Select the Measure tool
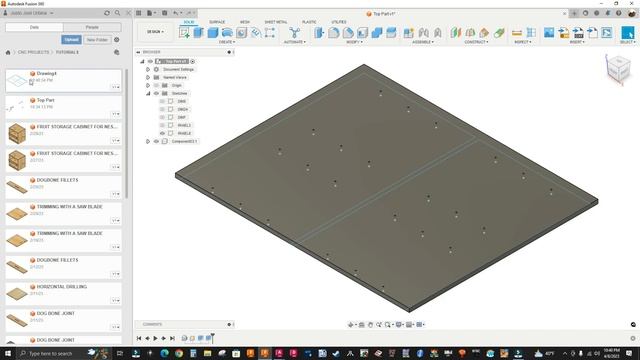Image resolution: width=640 pixels, height=360 pixels. [517, 33]
